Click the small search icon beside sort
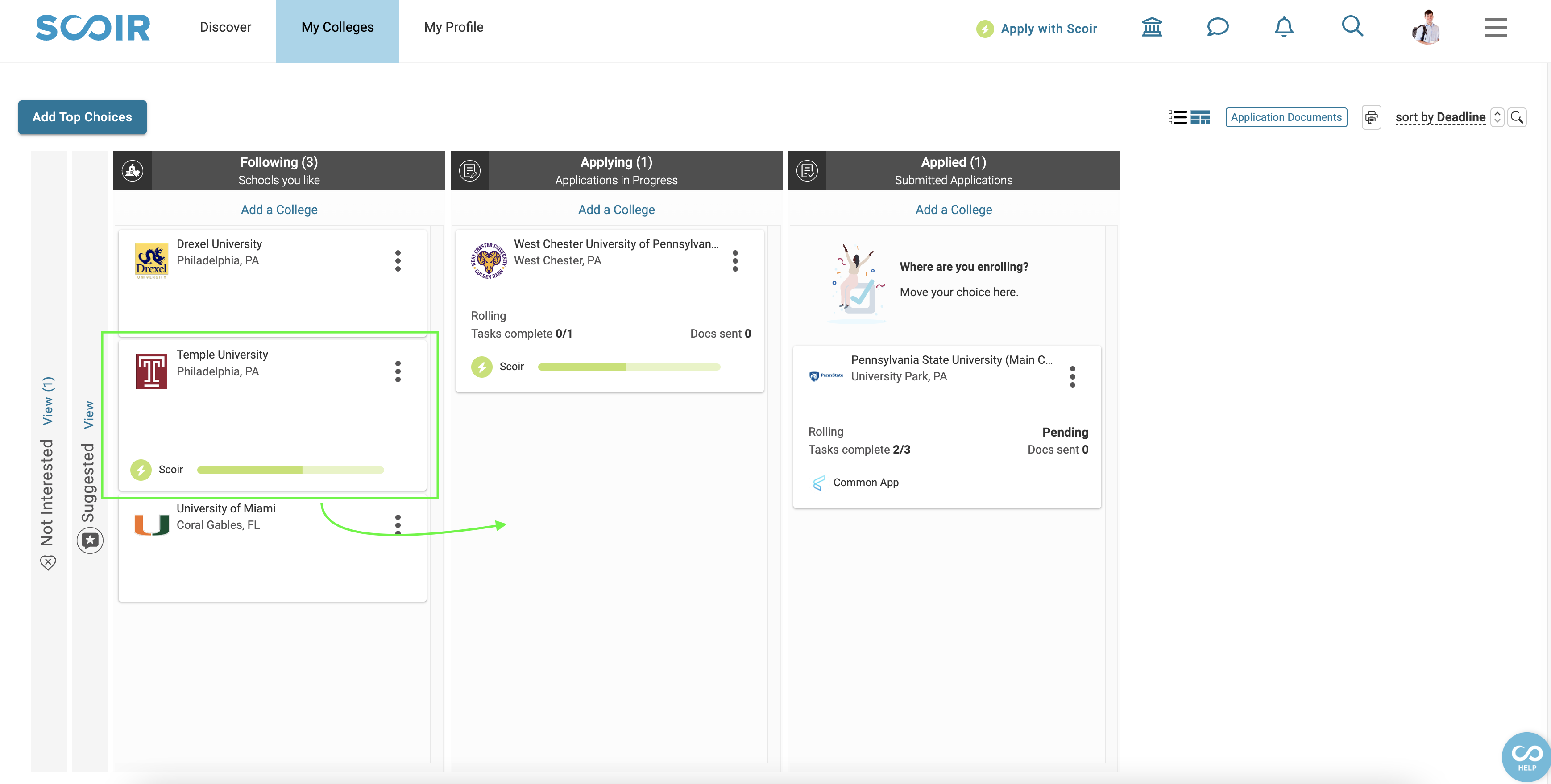1551x784 pixels. click(x=1517, y=117)
